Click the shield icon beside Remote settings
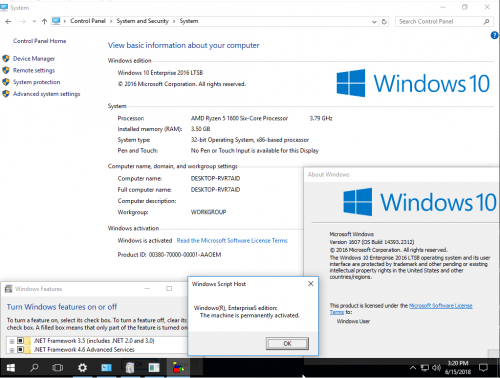Viewport: 500px width, 378px height. [6, 70]
